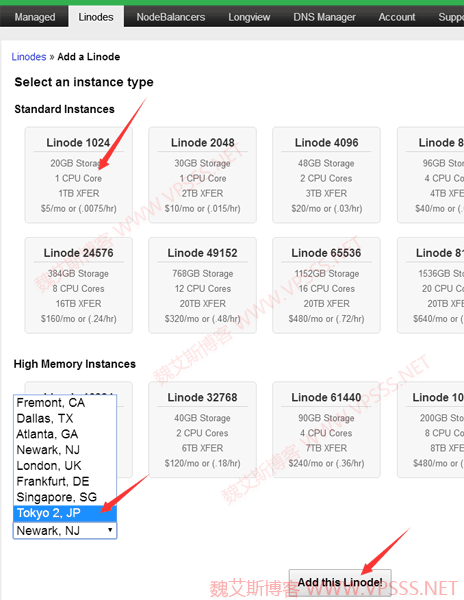The image size is (464, 600).
Task: Open the DNS Manager tab
Action: 324,17
